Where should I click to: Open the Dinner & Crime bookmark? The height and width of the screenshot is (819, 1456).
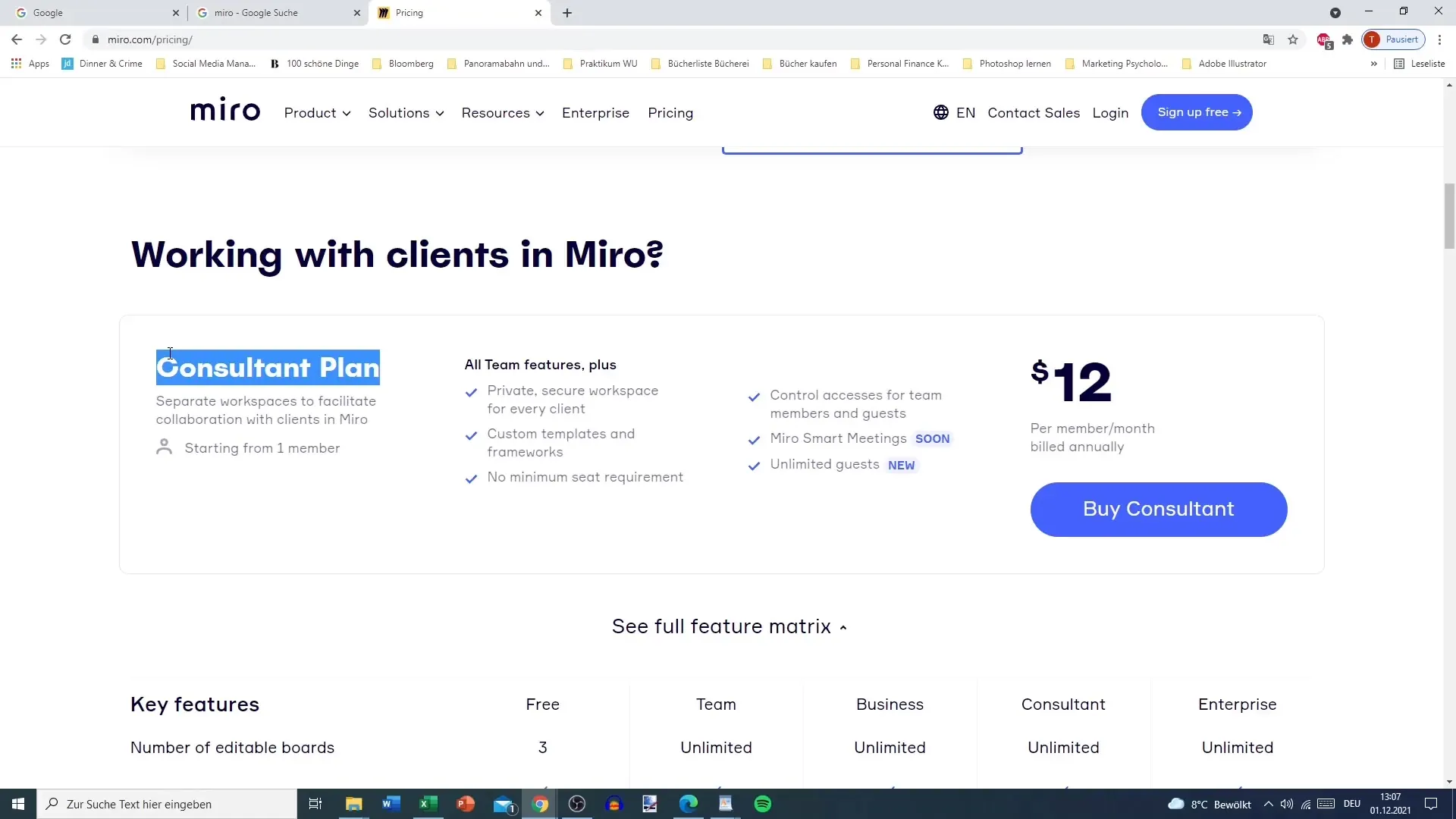click(x=102, y=64)
